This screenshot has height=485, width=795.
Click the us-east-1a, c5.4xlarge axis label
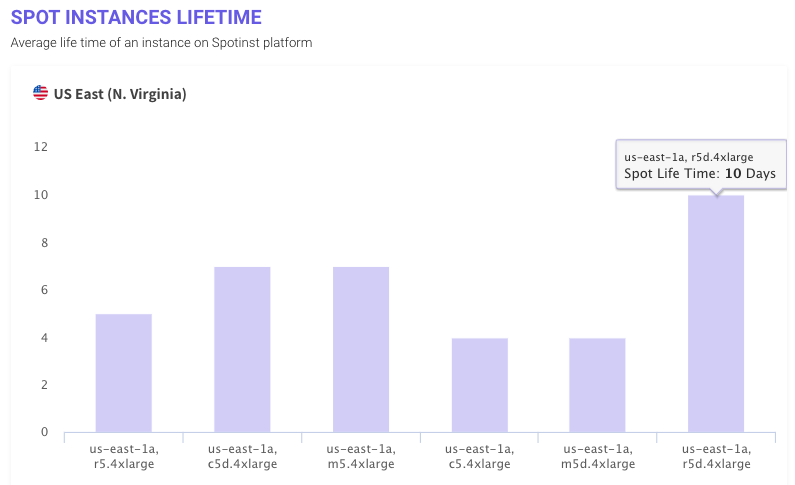[x=479, y=456]
